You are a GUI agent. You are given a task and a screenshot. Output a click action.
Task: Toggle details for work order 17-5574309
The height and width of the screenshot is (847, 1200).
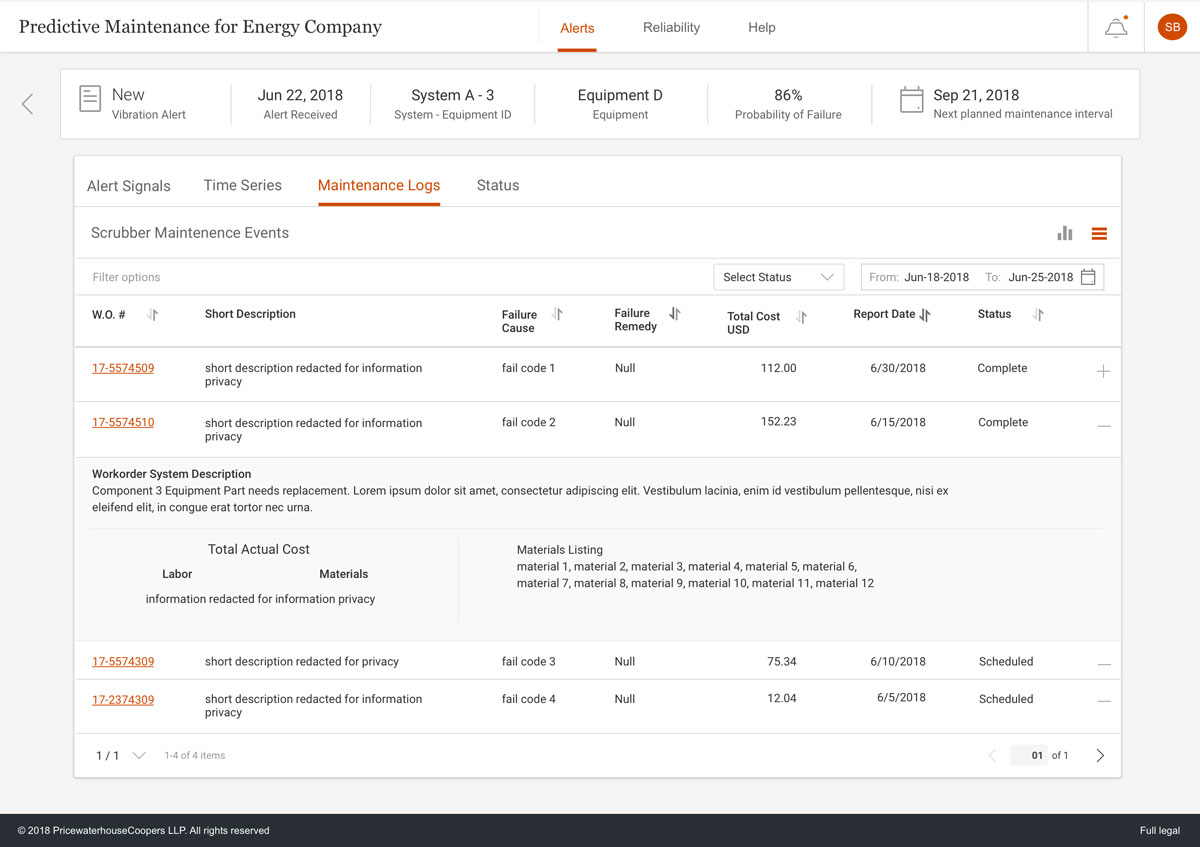1104,664
